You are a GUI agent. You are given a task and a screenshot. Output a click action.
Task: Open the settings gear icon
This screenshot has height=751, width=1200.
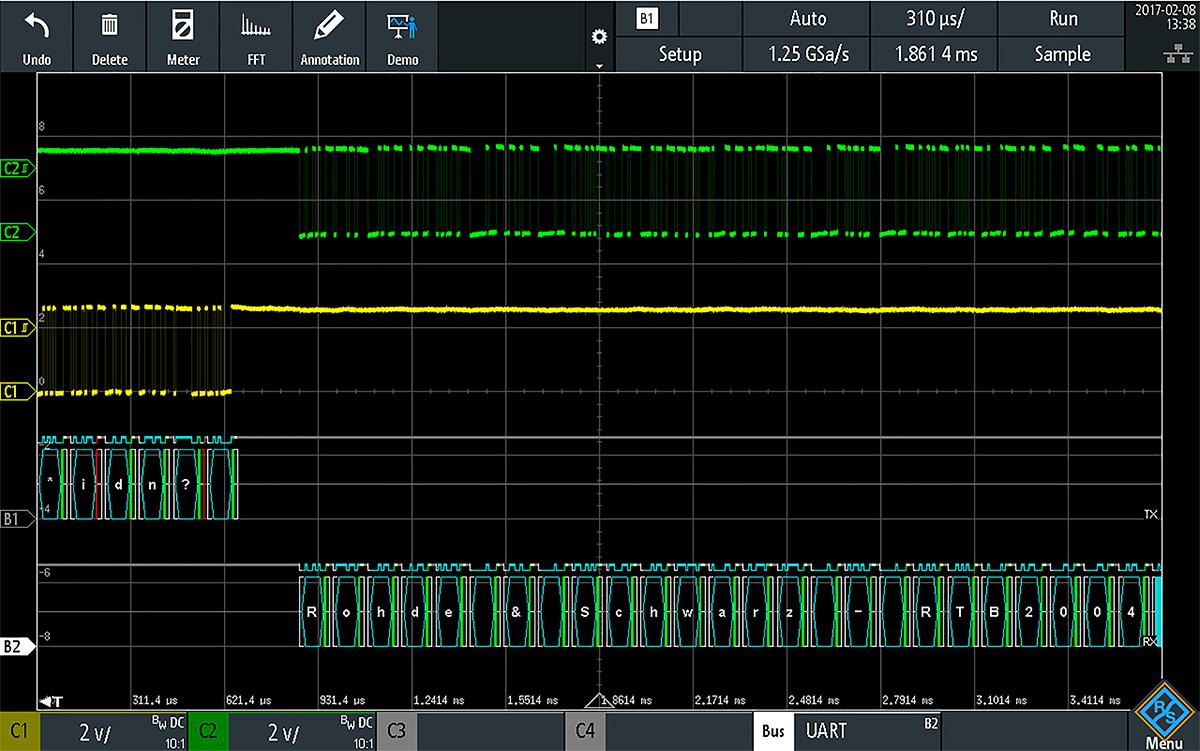[598, 36]
